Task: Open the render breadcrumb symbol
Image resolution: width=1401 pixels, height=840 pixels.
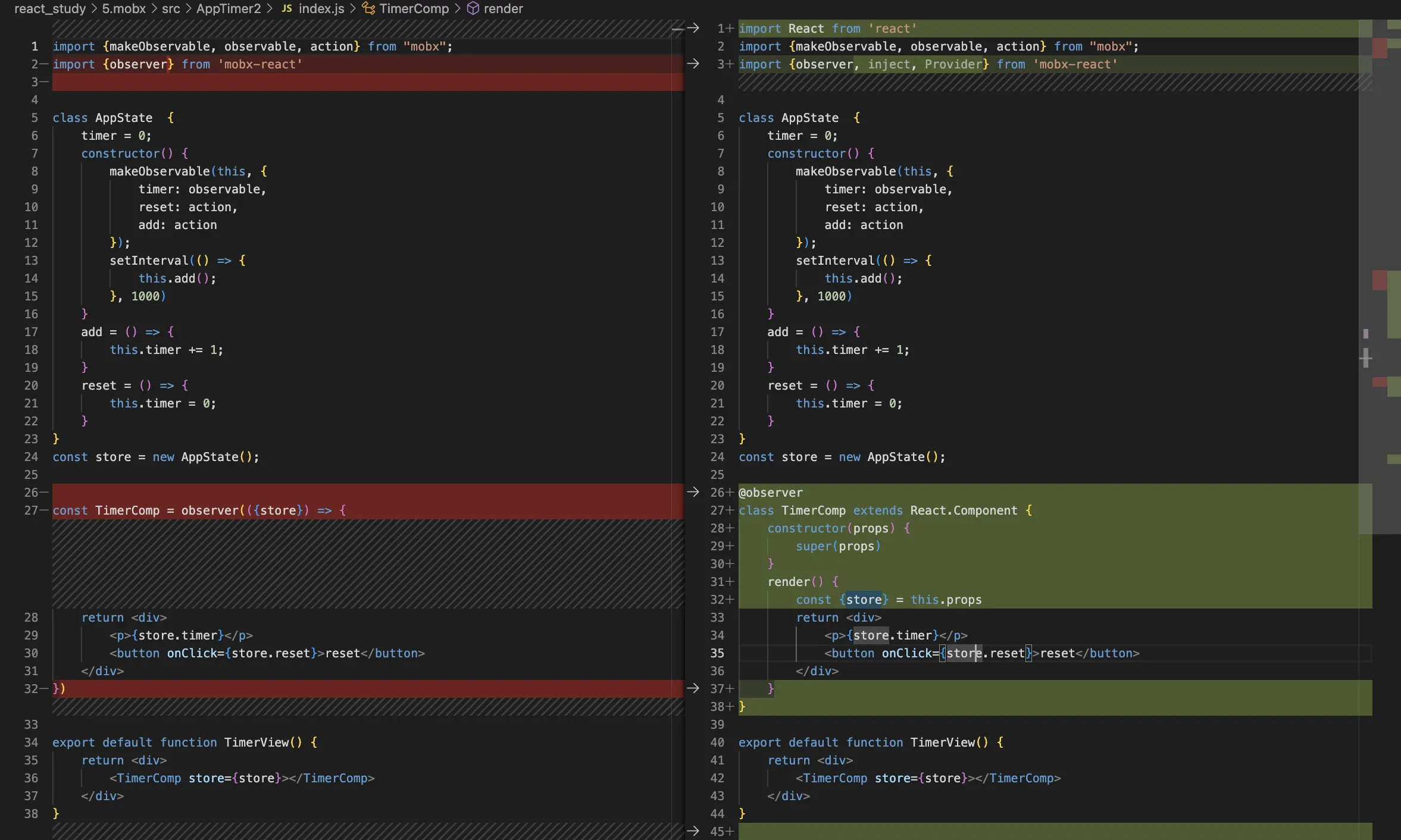Action: coord(504,8)
